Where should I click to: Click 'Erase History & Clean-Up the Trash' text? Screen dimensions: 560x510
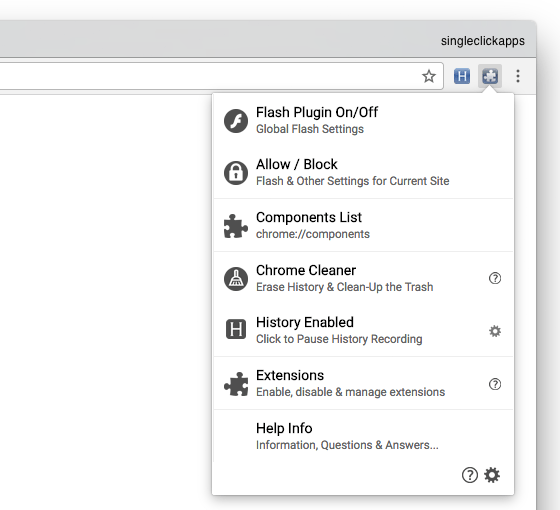click(x=345, y=287)
